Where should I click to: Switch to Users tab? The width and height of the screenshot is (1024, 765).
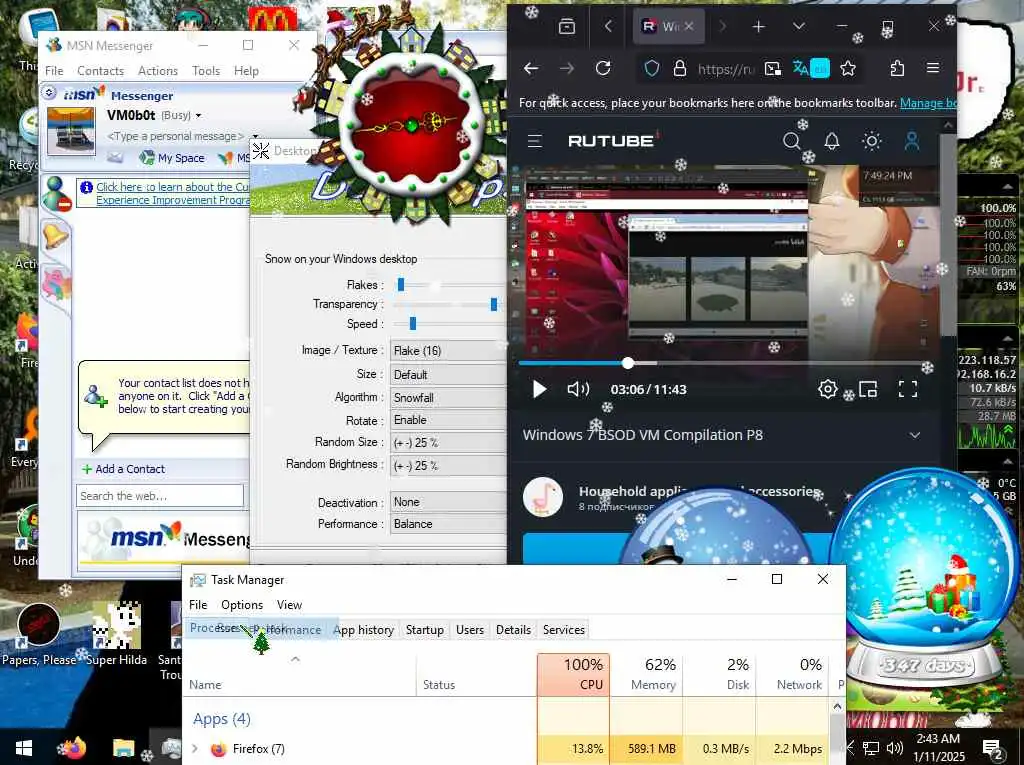coord(470,630)
